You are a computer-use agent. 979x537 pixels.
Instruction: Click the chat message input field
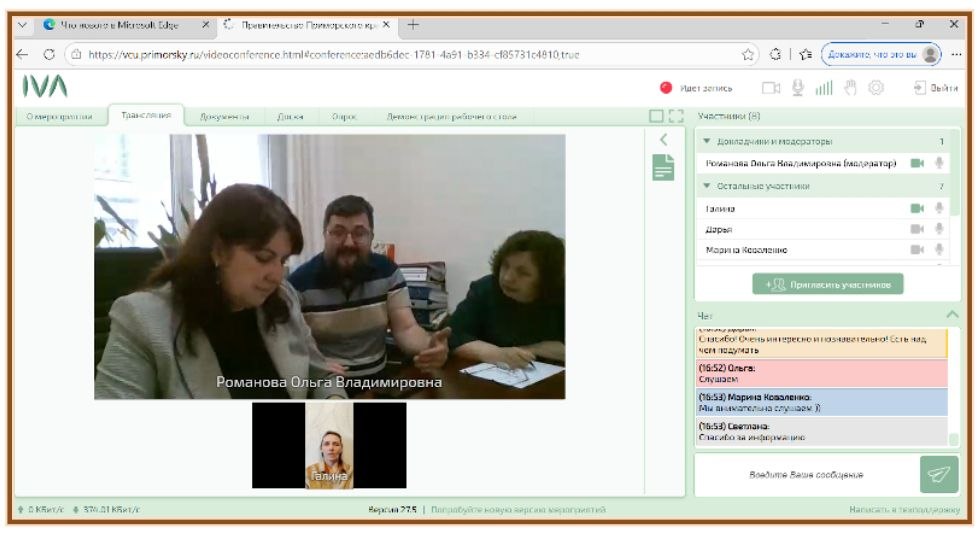tap(805, 474)
